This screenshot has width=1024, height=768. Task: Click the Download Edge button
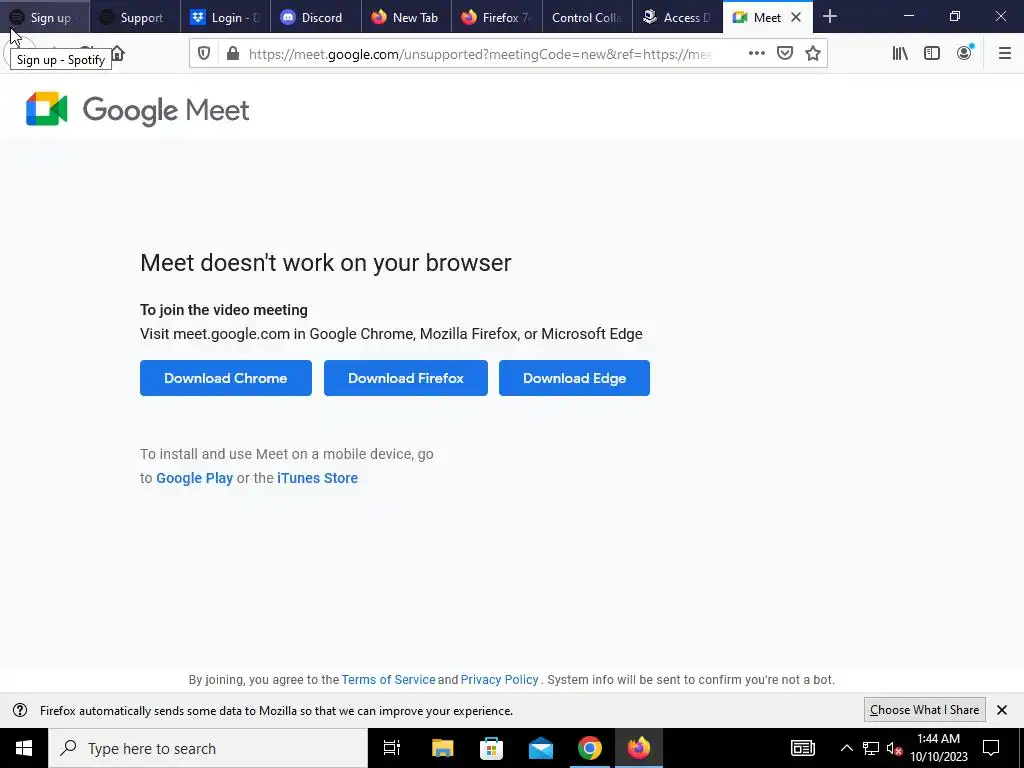coord(574,377)
